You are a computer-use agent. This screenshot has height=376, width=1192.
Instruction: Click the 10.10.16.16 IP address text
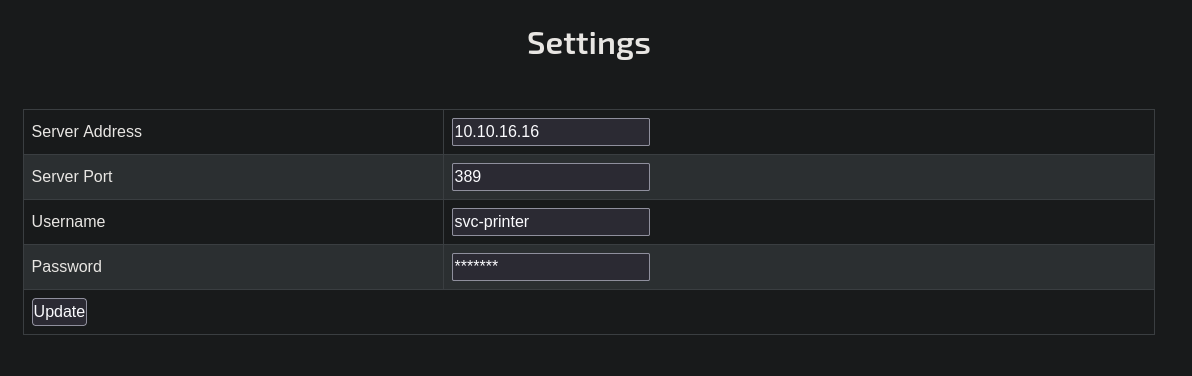click(x=496, y=131)
